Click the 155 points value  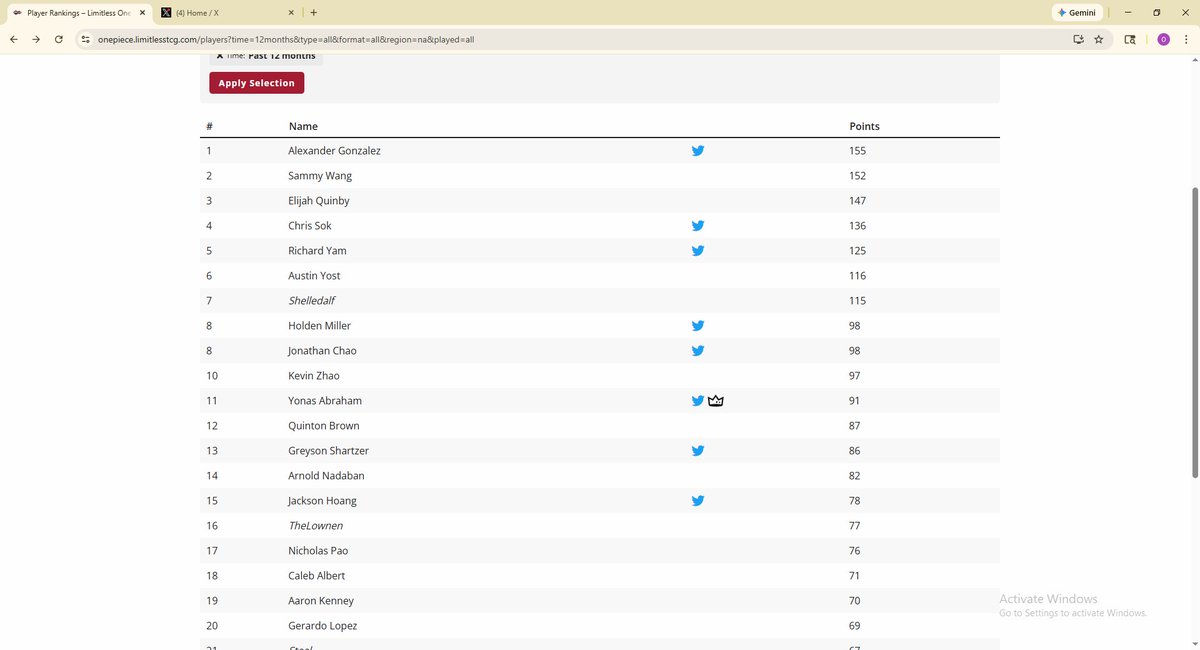[x=857, y=151]
